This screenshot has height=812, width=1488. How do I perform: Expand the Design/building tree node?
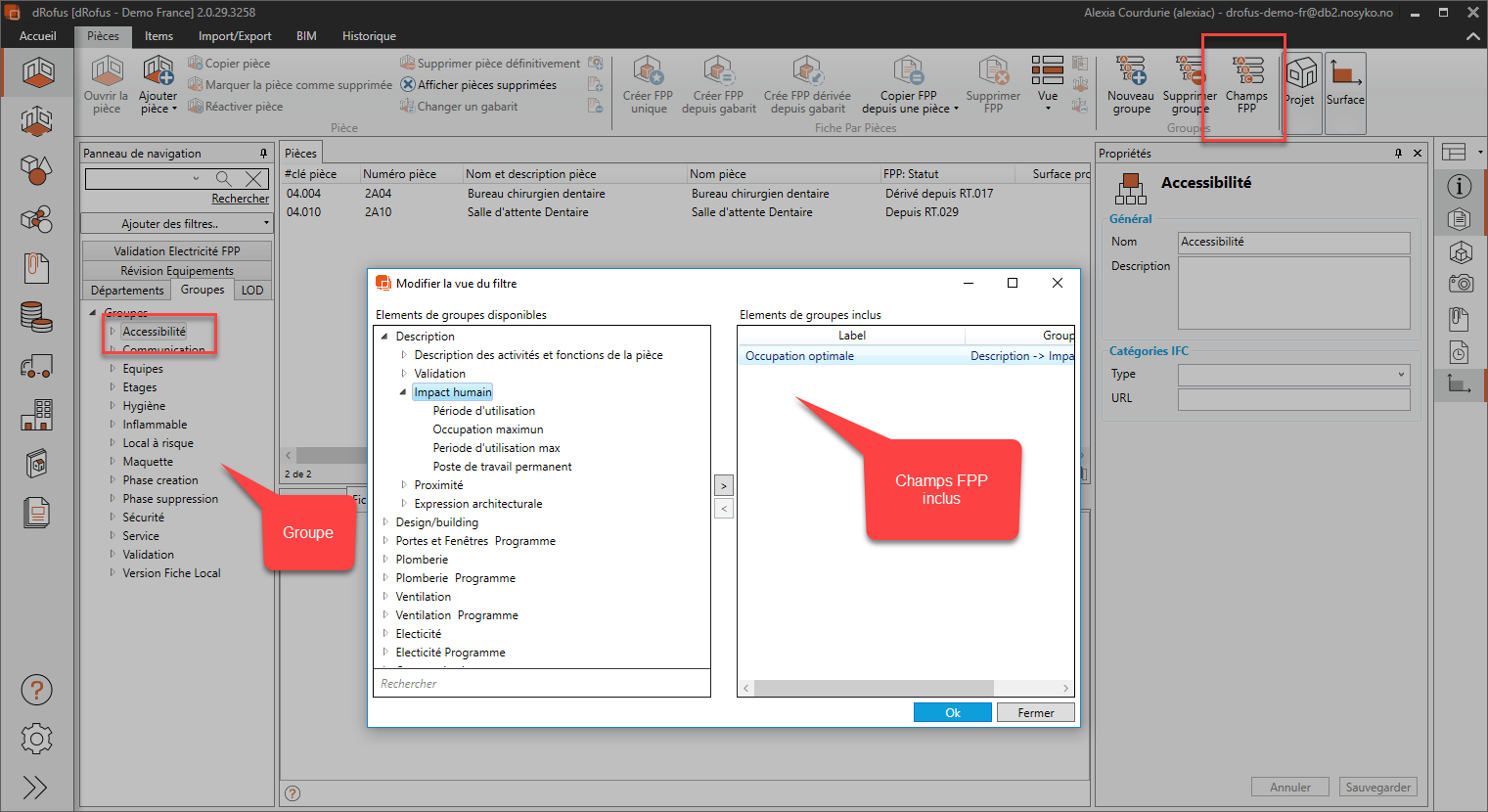385,522
